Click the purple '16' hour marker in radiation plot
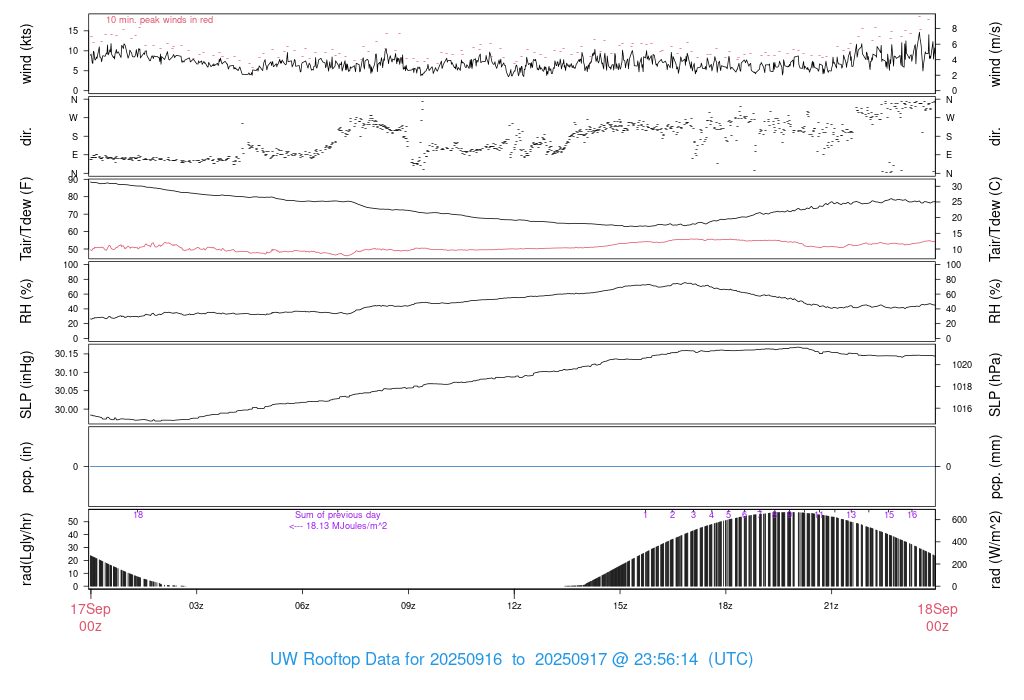Screen dimensions: 1024x700 912,515
